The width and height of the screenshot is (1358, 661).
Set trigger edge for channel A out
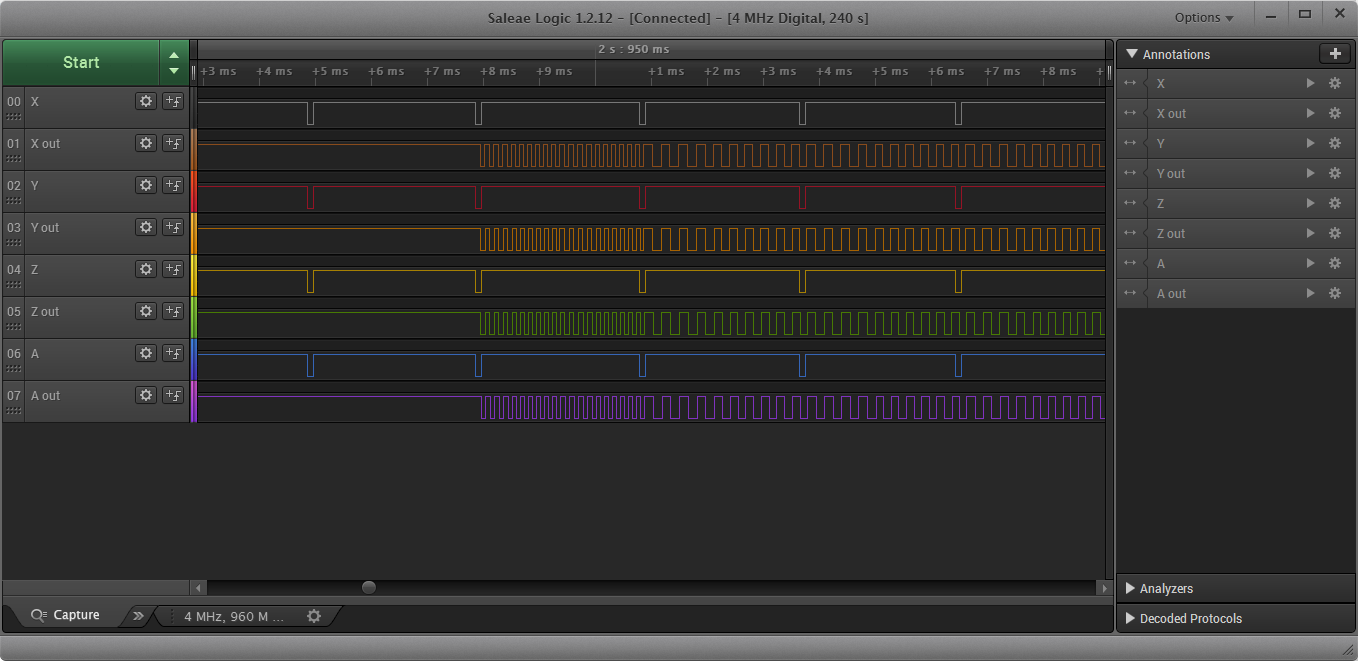[x=173, y=395]
